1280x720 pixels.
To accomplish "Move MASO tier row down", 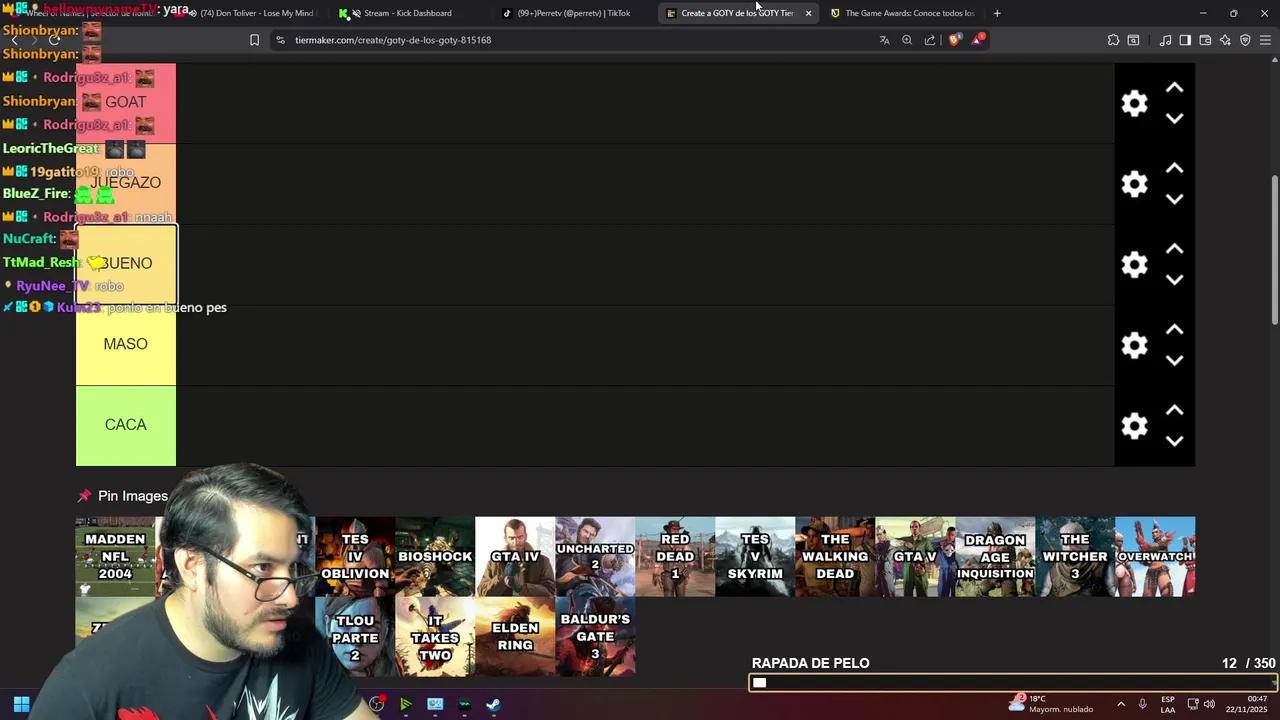I will [1174, 360].
